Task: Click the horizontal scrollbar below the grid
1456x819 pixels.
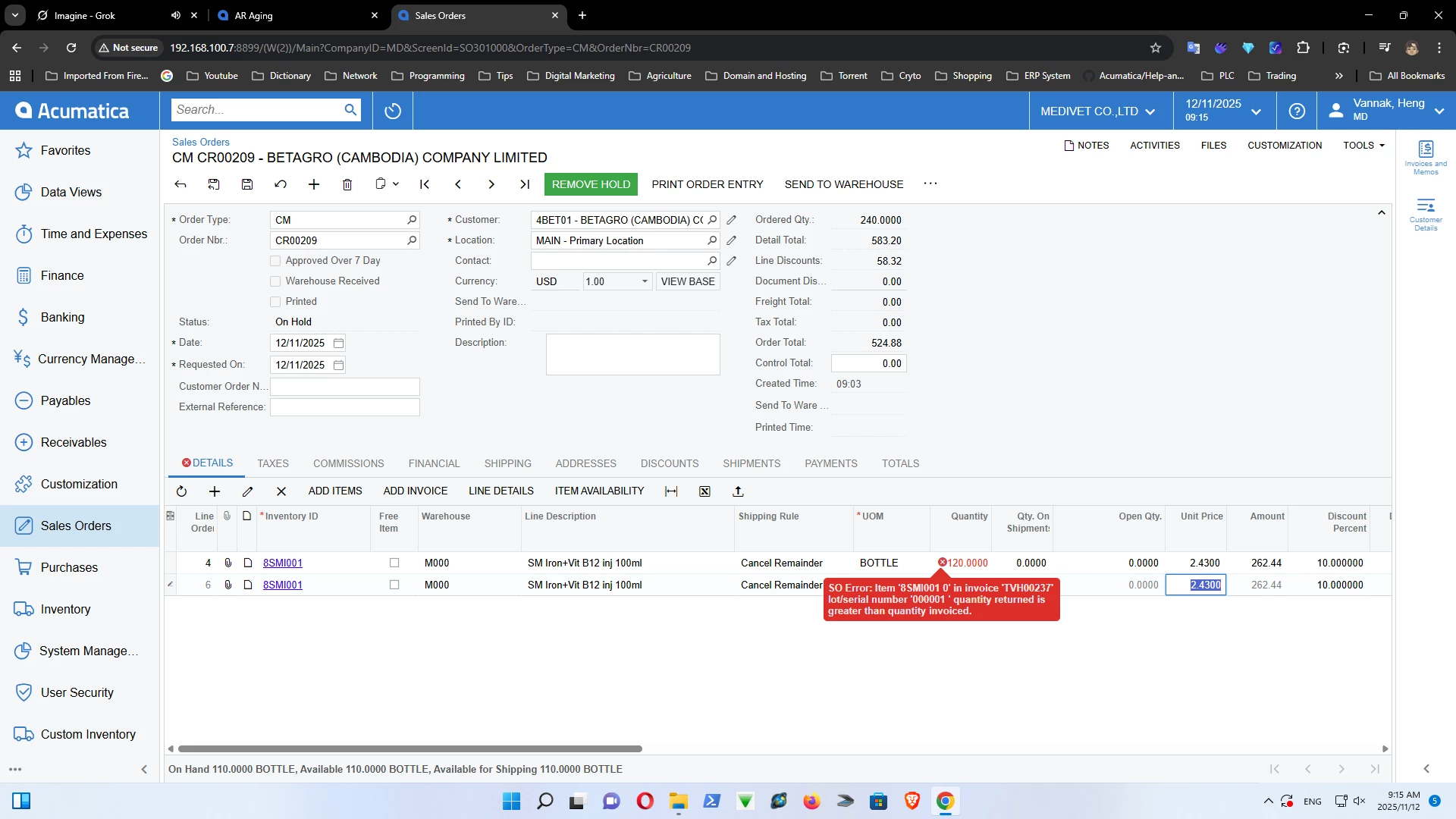Action: (409, 748)
